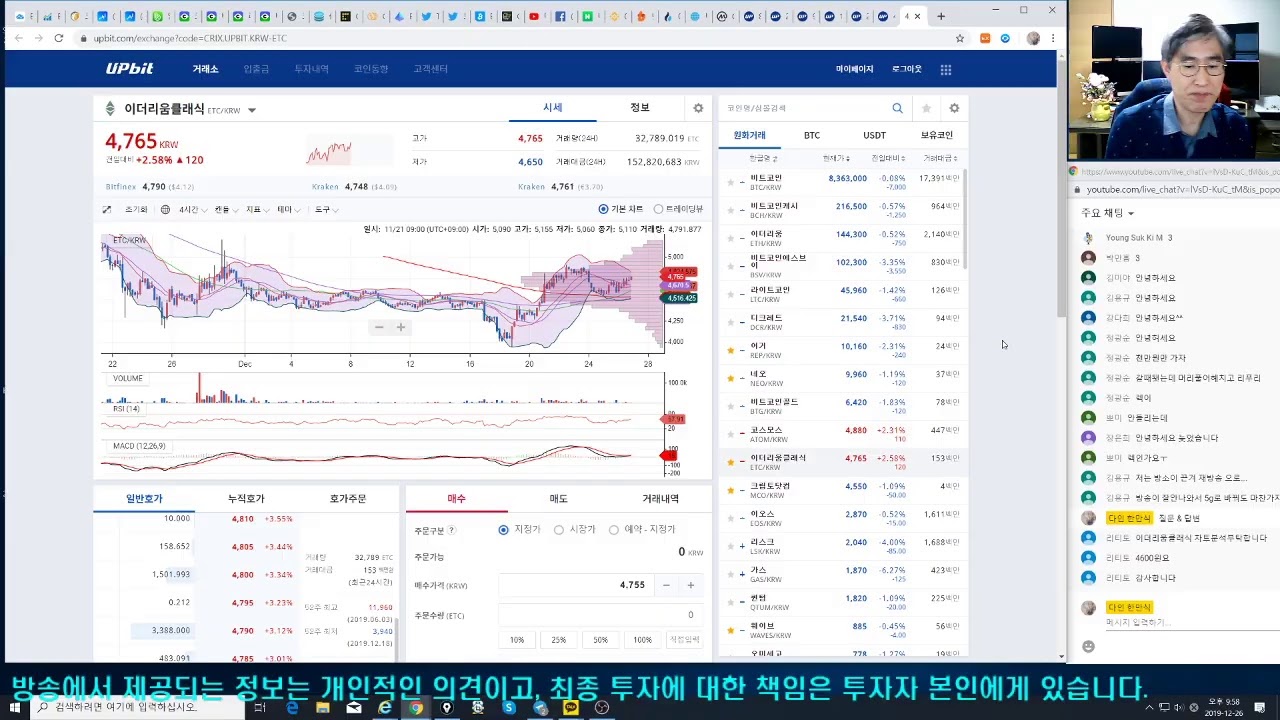
Task: Open 투자내역 menu item
Action: click(311, 69)
